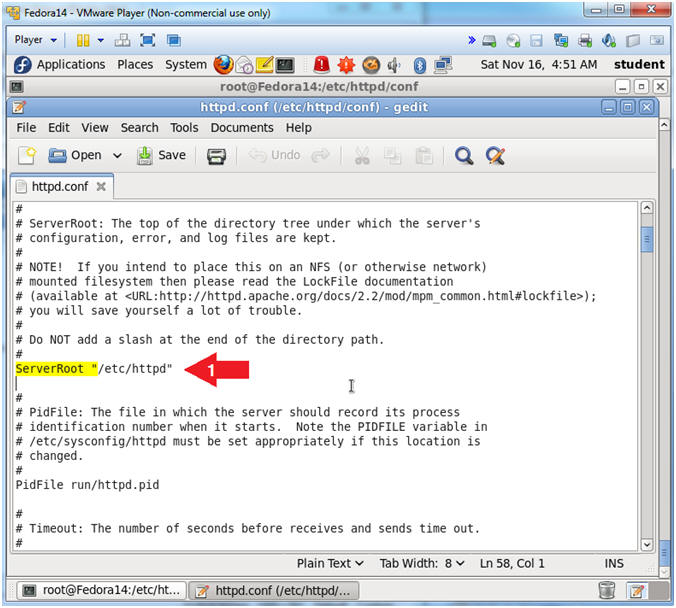Click the Ln 58, Col 1 status text

click(x=512, y=564)
